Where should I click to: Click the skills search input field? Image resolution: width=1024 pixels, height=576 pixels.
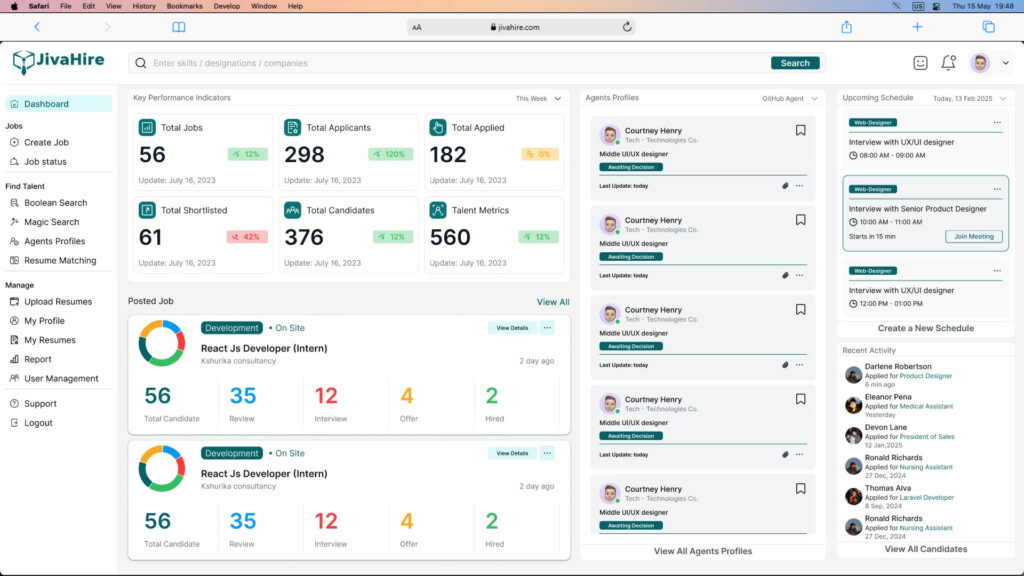coord(300,62)
